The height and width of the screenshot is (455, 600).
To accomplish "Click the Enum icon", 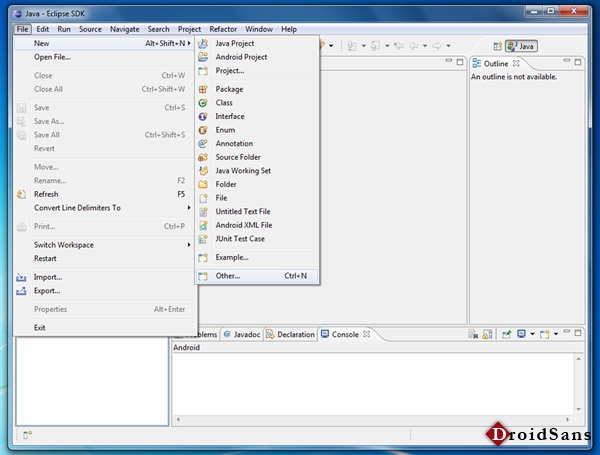I will (x=203, y=130).
